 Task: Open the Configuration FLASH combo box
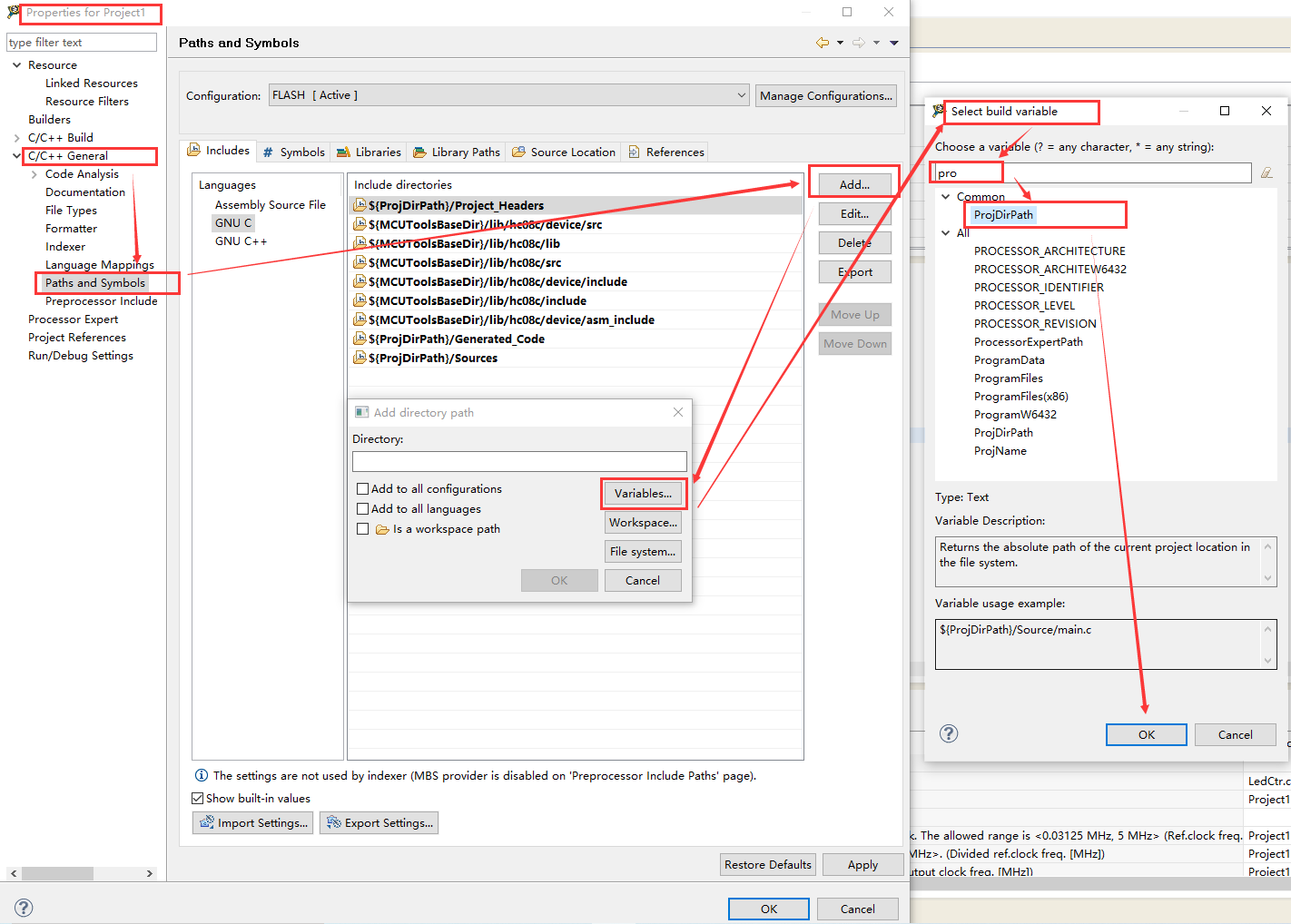click(509, 95)
